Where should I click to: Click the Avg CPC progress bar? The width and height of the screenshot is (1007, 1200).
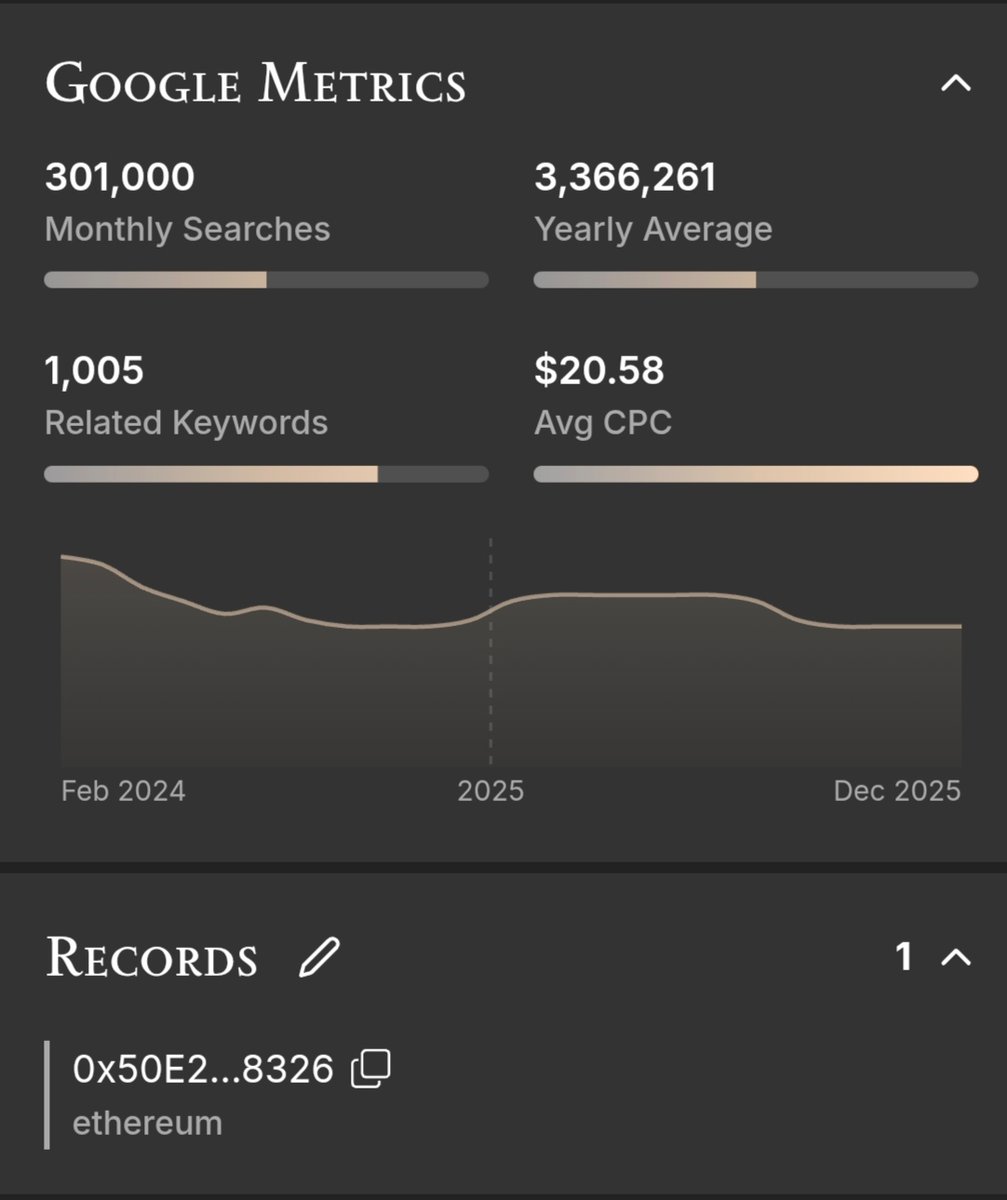[x=756, y=474]
